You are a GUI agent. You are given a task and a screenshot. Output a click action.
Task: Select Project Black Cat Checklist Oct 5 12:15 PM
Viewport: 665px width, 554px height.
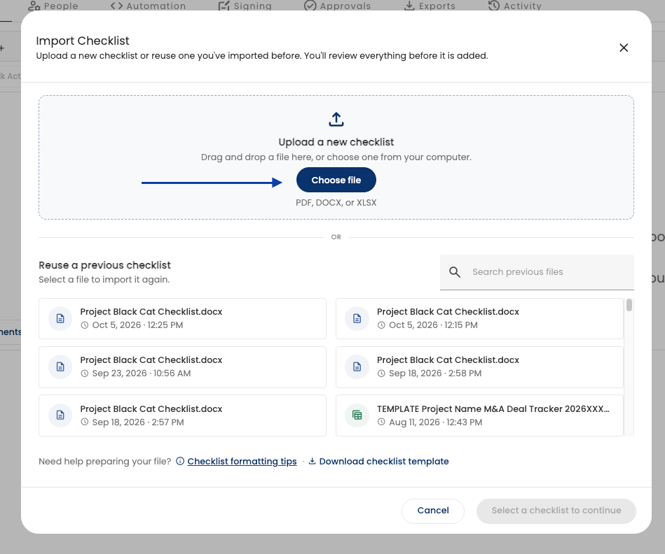[x=479, y=319]
